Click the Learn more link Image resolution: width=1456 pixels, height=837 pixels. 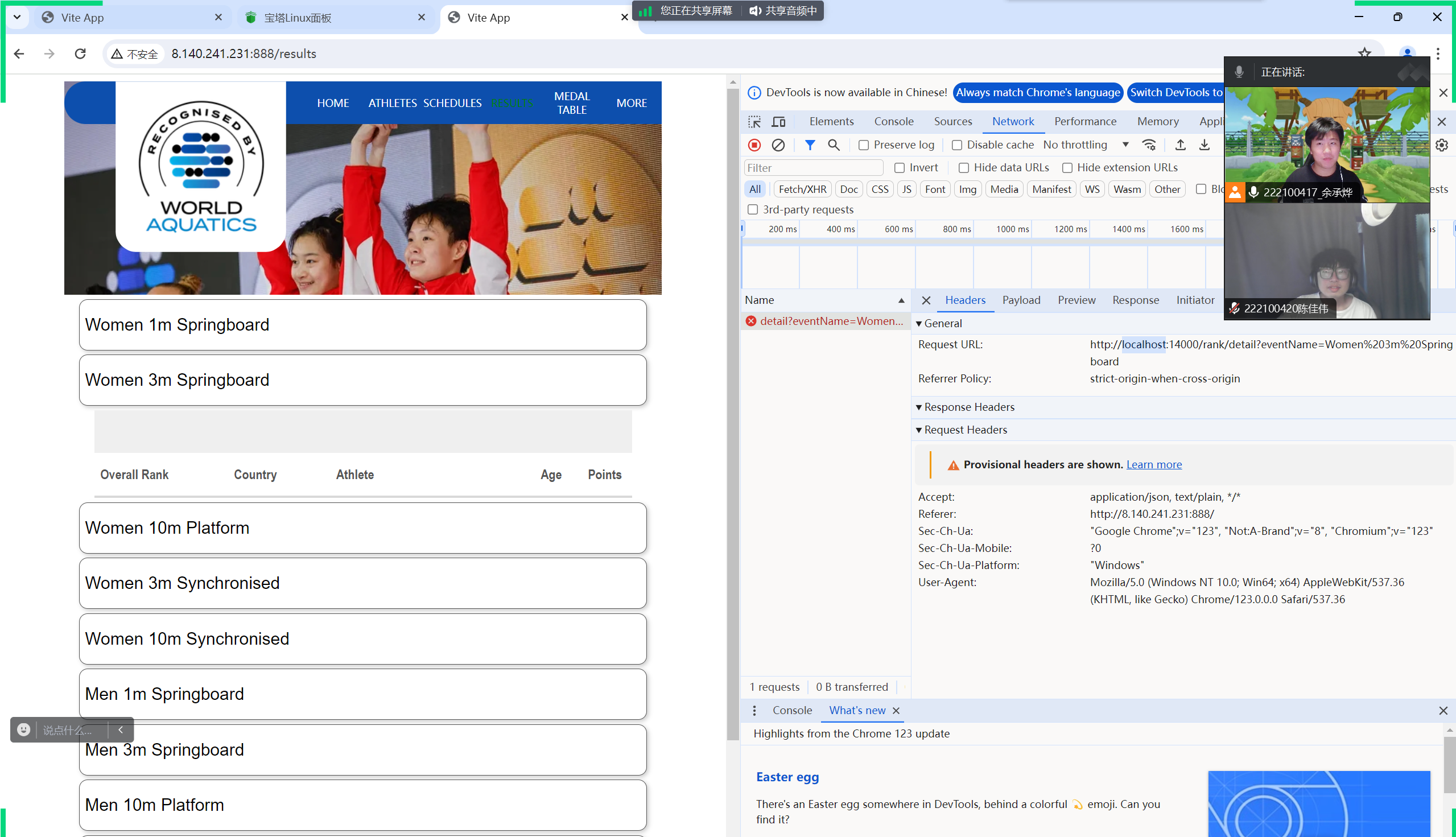pos(1154,464)
